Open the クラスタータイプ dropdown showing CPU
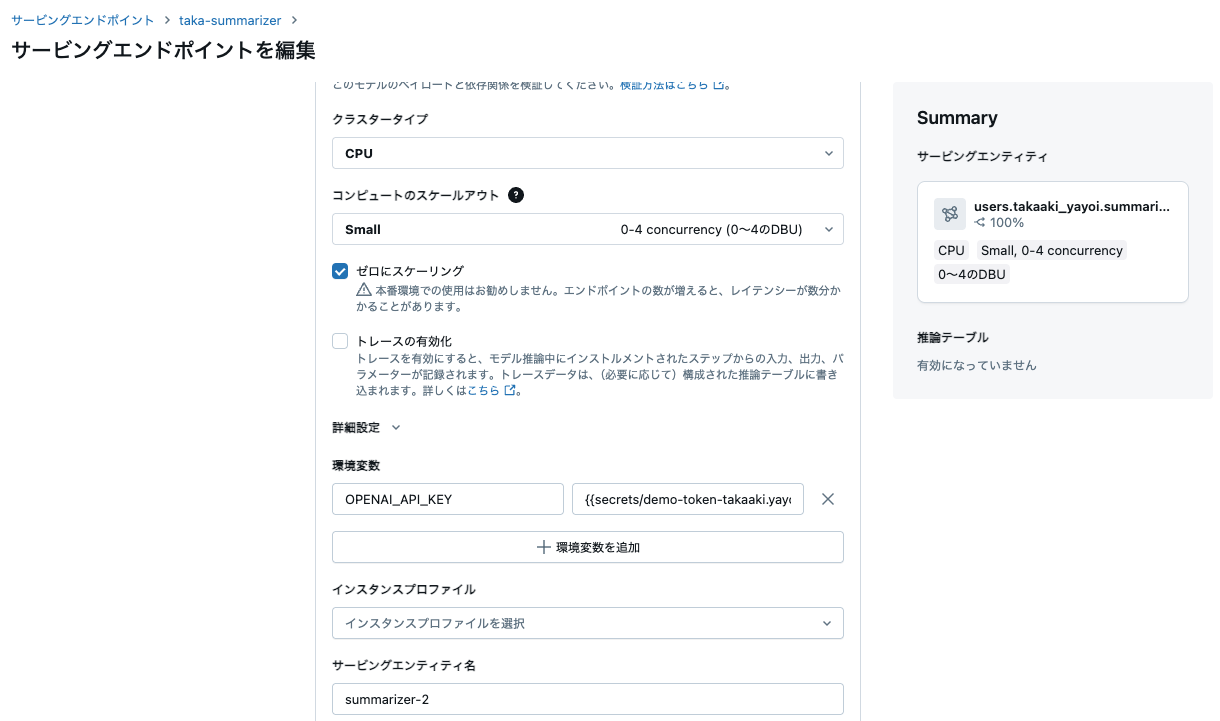The width and height of the screenshot is (1220, 721). pos(587,152)
